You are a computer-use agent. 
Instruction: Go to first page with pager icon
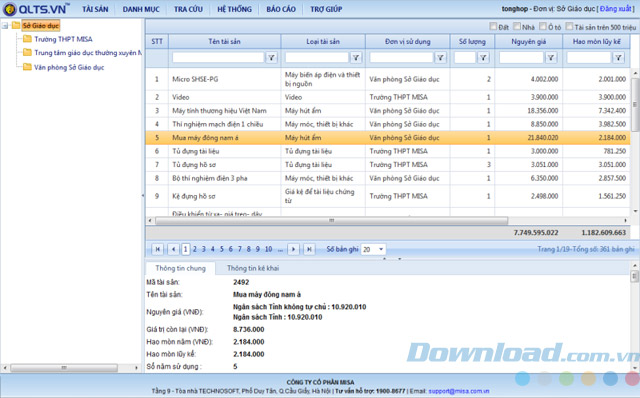pos(158,249)
